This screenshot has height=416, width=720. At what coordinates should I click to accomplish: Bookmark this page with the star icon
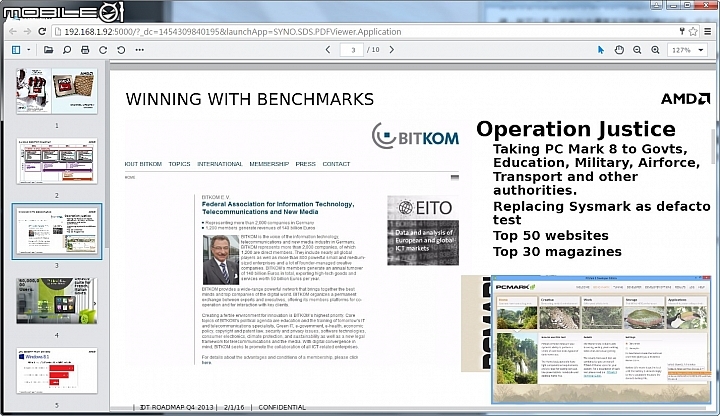pos(693,31)
